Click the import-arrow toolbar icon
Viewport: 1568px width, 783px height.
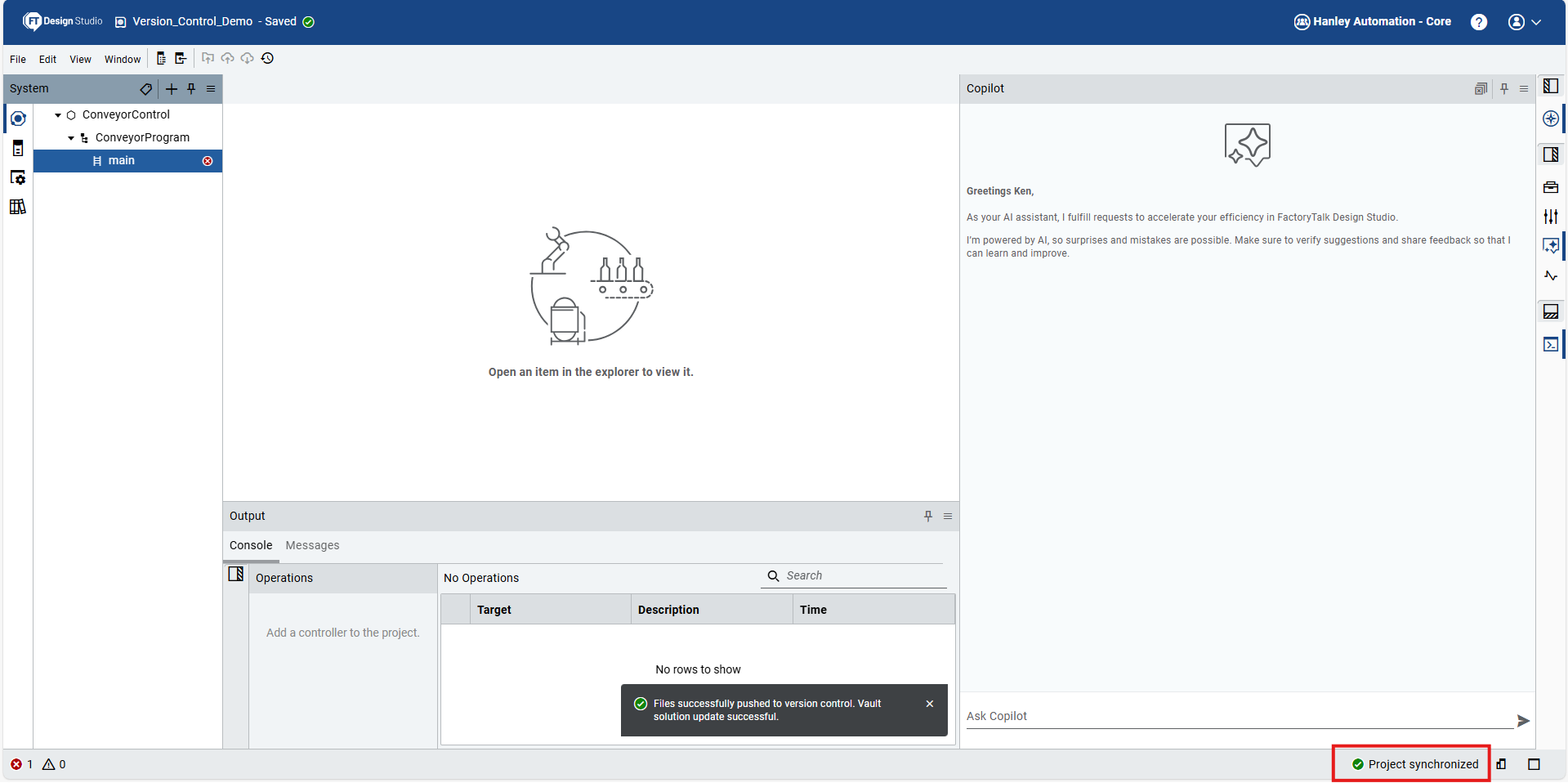(x=181, y=58)
